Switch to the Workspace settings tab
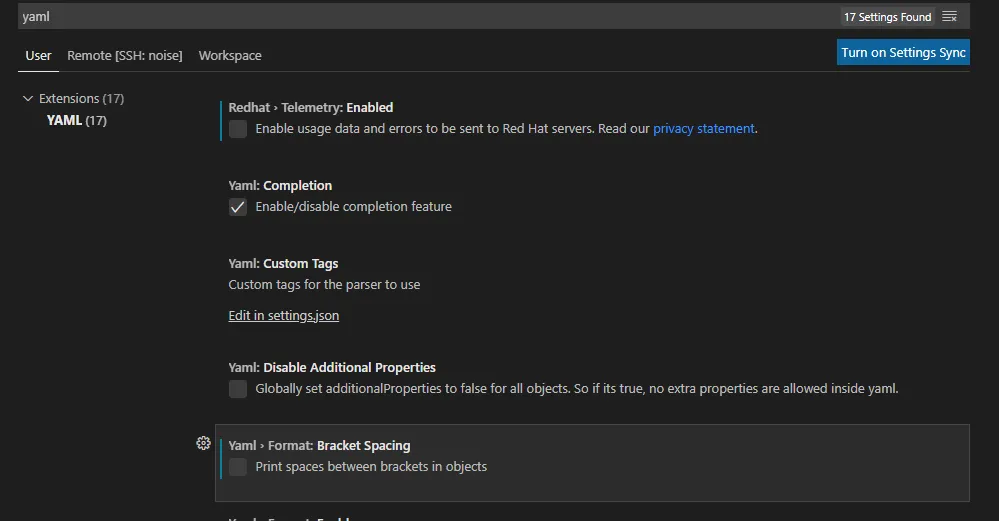 pyautogui.click(x=230, y=56)
